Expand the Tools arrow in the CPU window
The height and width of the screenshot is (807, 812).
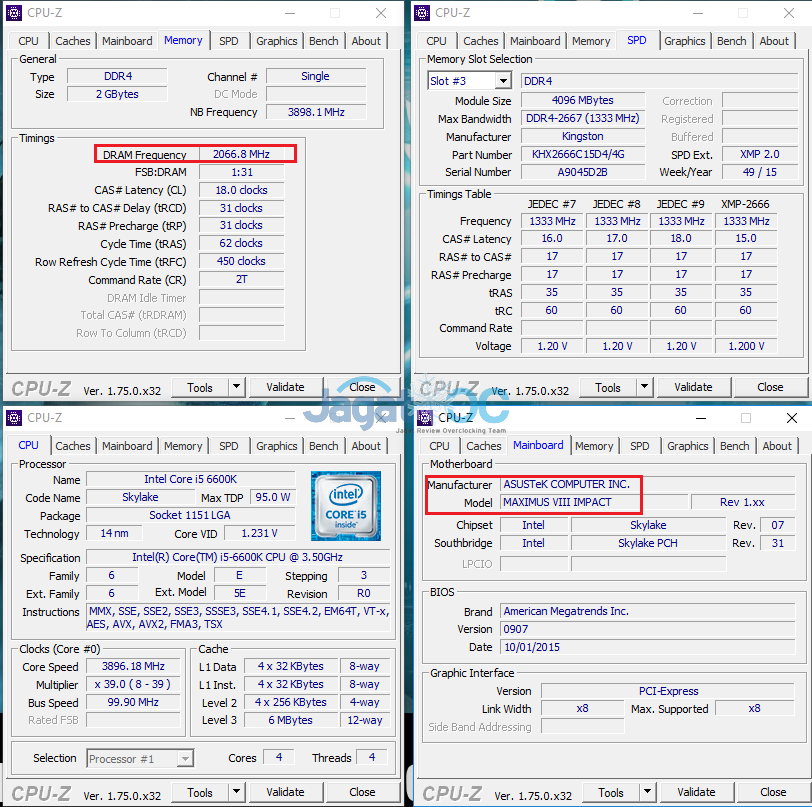click(236, 792)
